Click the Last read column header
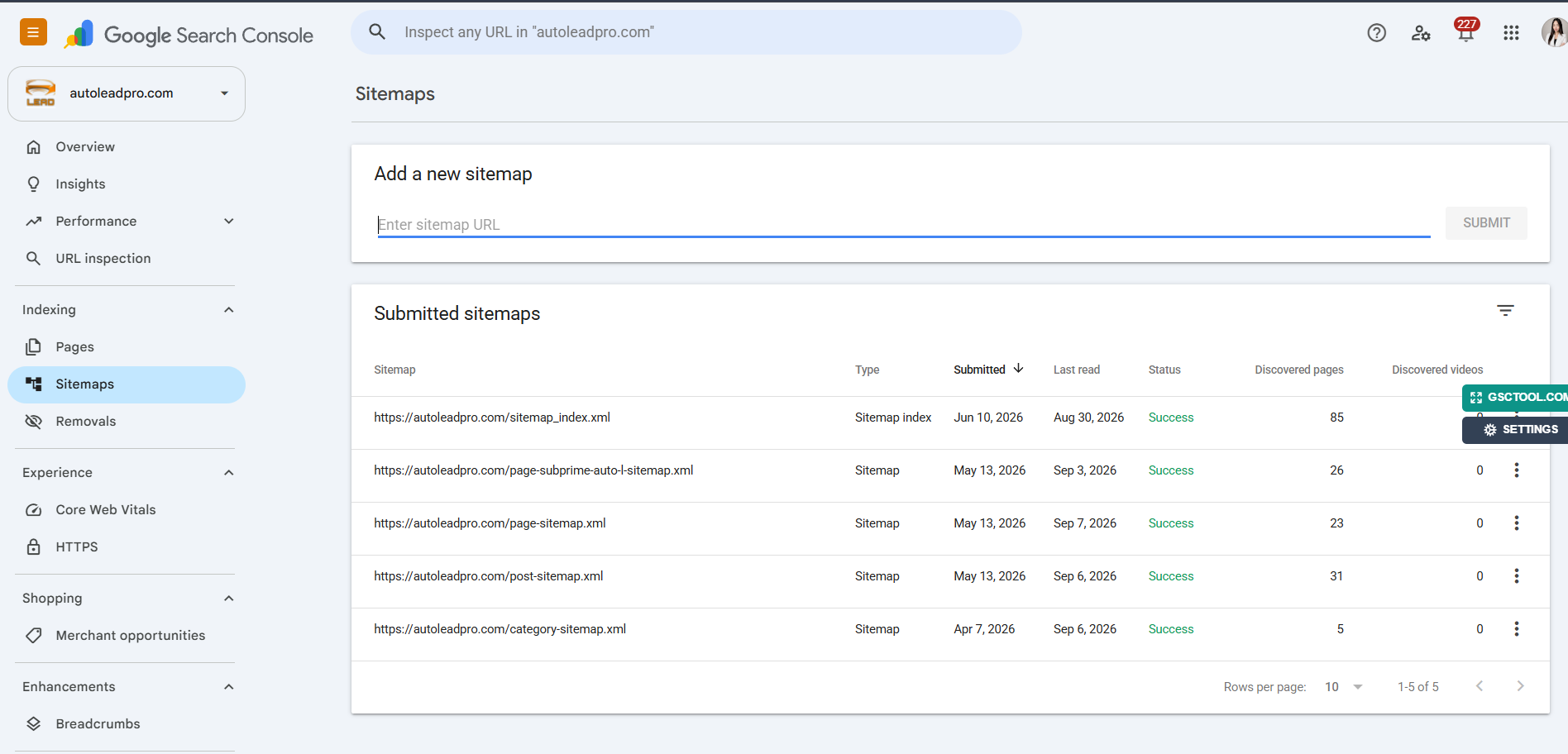This screenshot has height=754, width=1568. click(x=1077, y=370)
